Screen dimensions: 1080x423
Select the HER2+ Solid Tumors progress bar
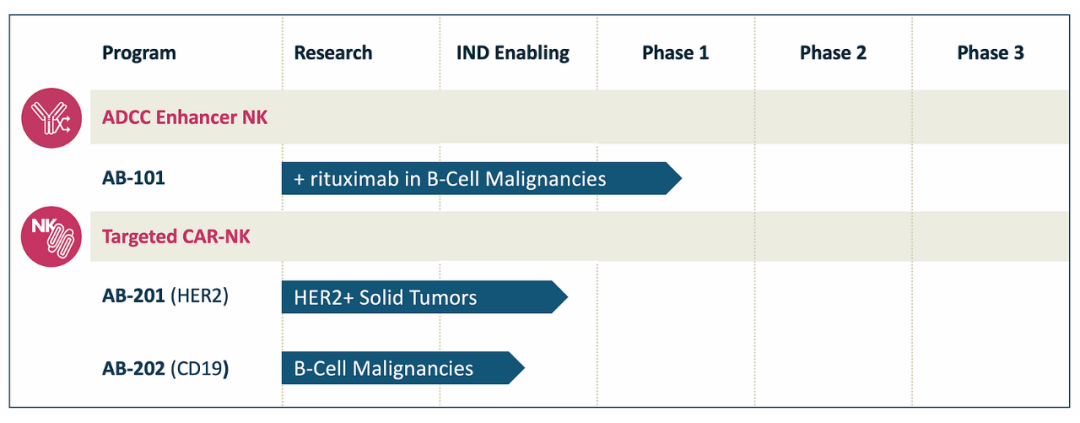pyautogui.click(x=424, y=297)
